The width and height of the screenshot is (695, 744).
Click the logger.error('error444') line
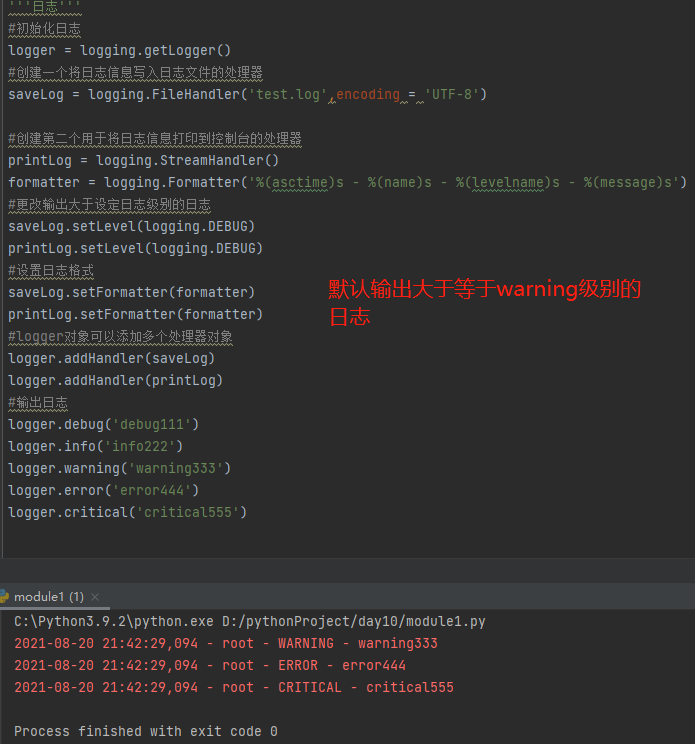tap(103, 490)
